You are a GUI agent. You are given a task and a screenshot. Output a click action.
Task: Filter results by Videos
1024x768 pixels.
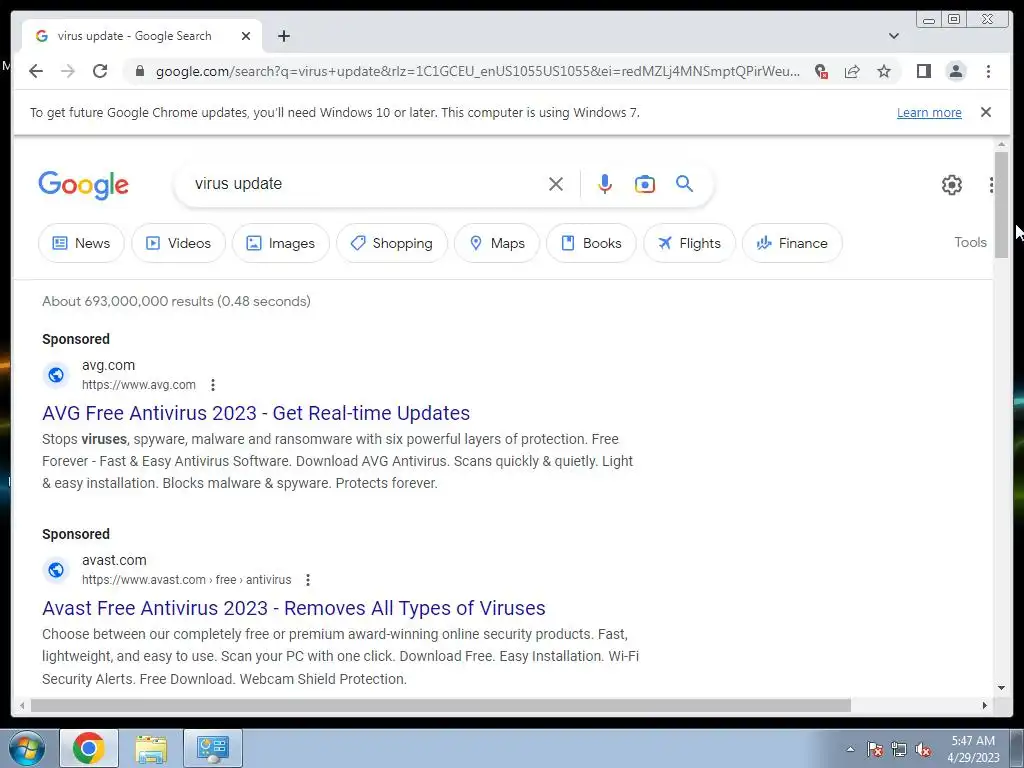(x=178, y=243)
